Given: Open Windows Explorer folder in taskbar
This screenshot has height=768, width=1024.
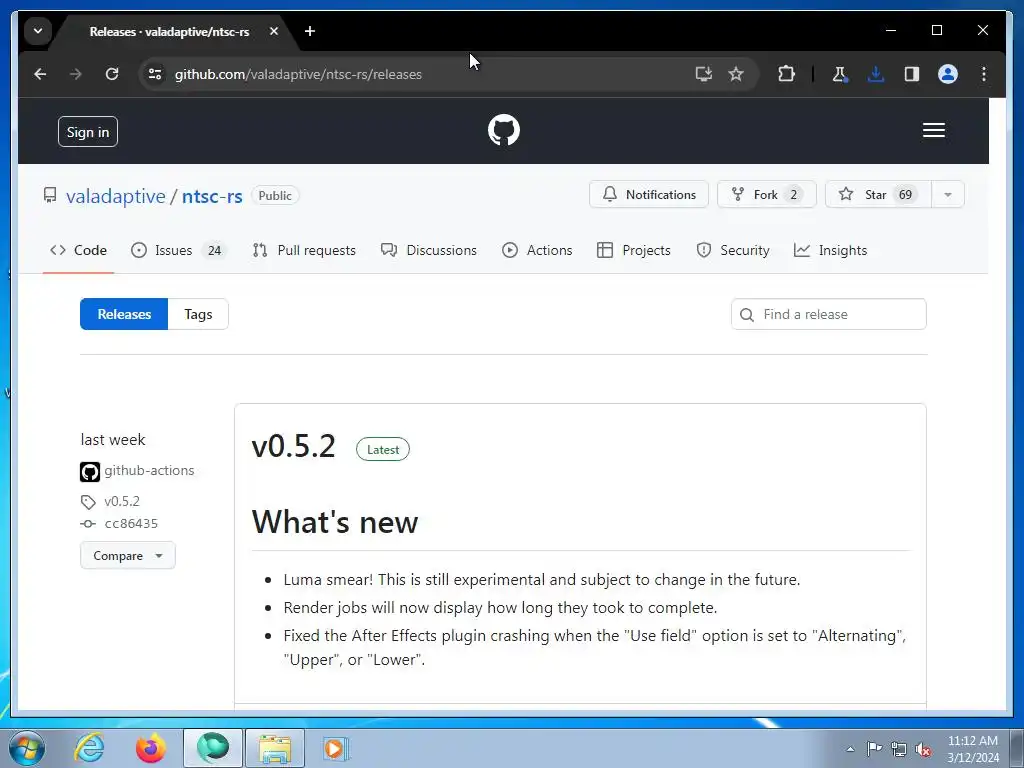Looking at the screenshot, I should 275,748.
